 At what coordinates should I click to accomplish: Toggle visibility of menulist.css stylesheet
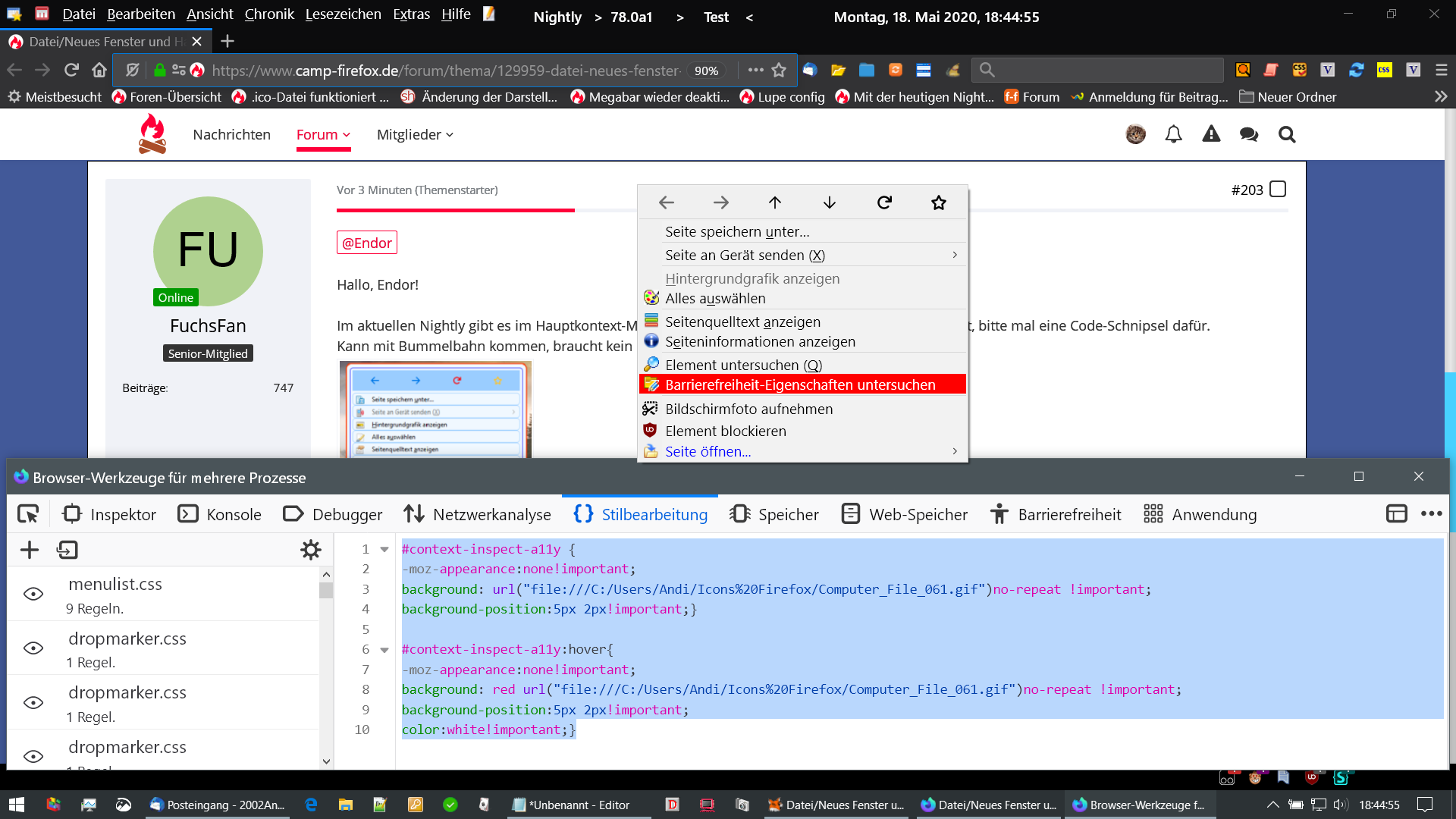pyautogui.click(x=33, y=594)
